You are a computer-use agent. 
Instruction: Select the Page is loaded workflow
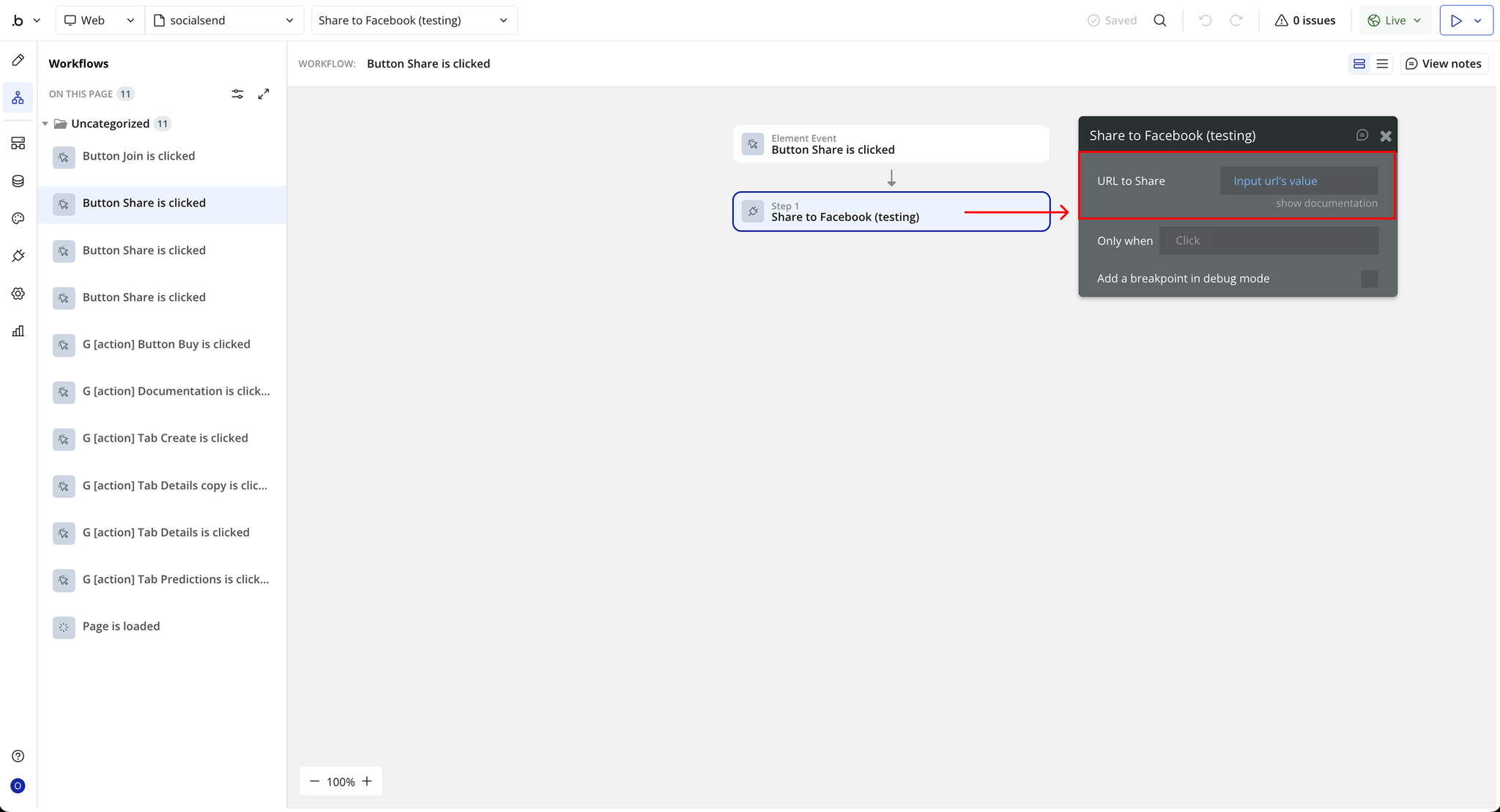[x=122, y=627]
